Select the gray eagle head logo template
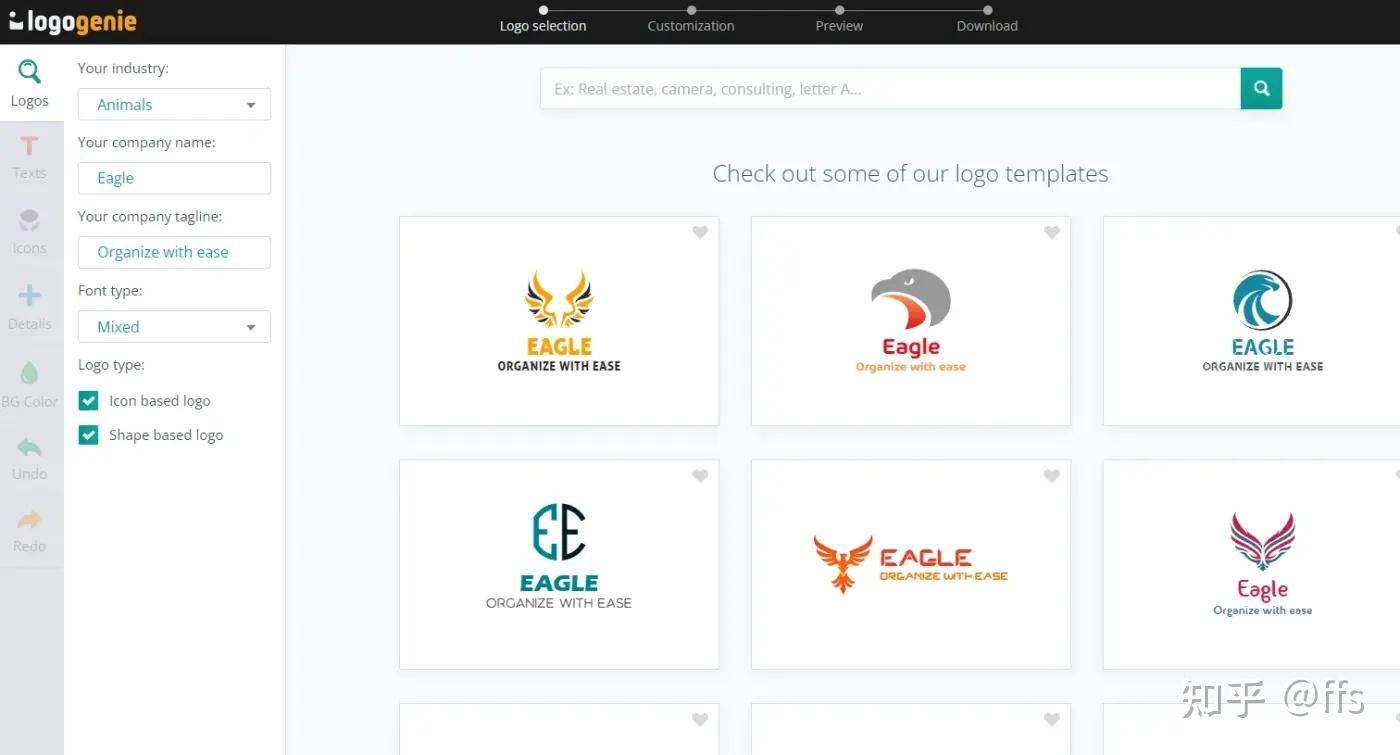 [x=911, y=321]
